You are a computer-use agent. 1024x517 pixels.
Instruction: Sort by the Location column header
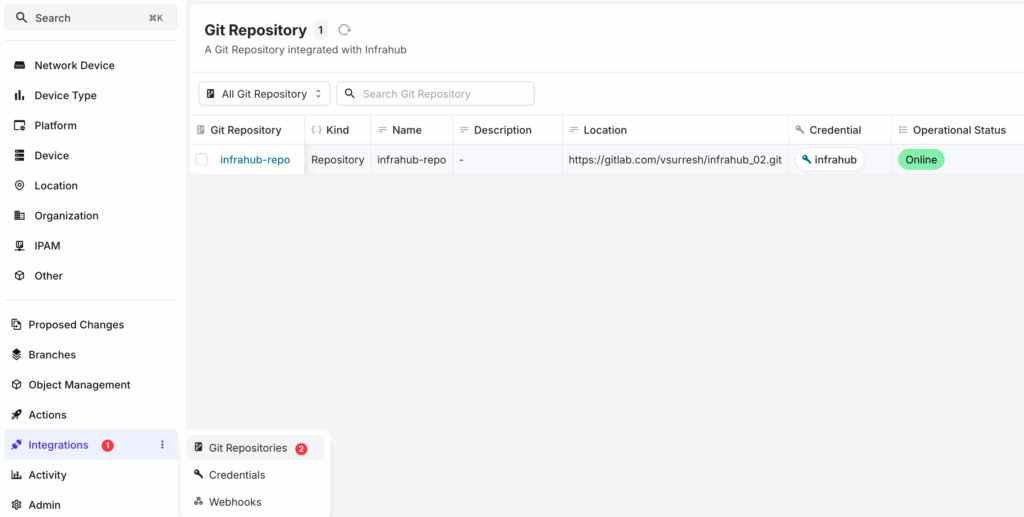tap(675, 130)
